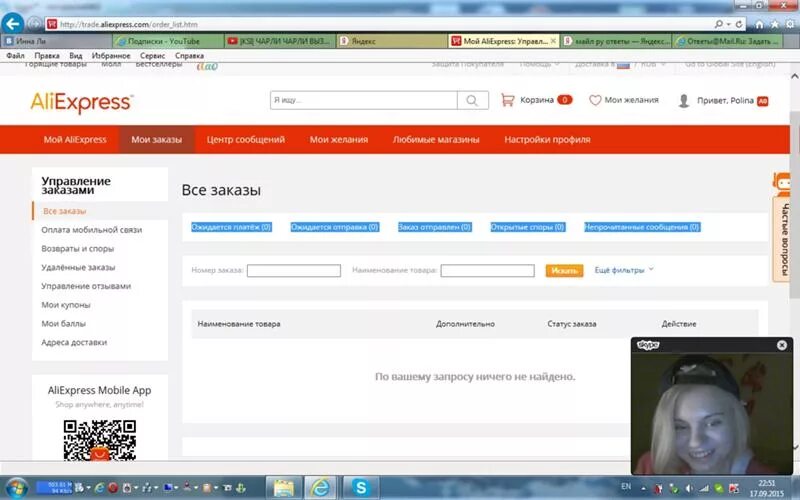
Task: Open Удалённые заказы in sidebar
Action: point(78,267)
